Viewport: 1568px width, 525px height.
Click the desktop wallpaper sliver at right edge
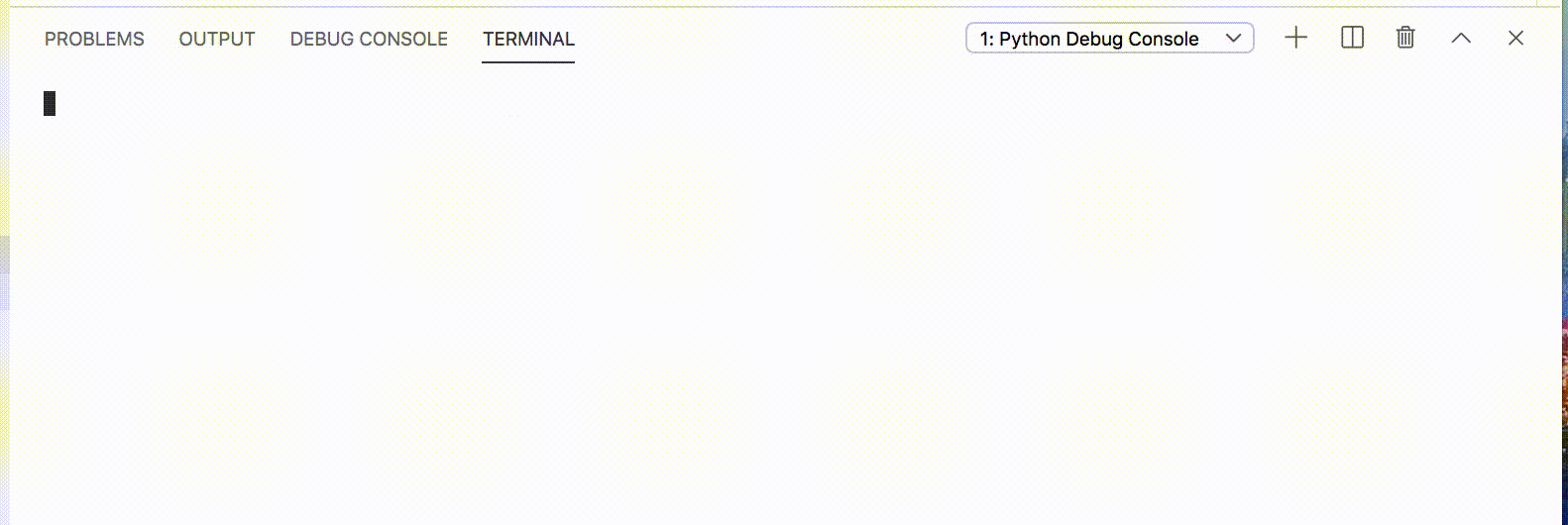coord(1564,396)
